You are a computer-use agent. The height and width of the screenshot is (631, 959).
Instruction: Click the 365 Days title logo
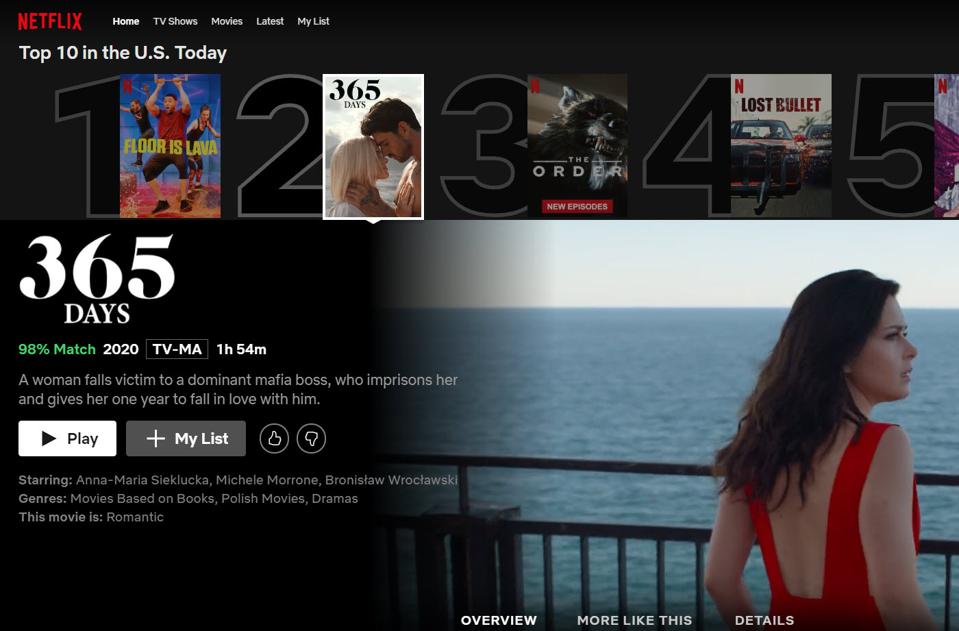click(97, 279)
